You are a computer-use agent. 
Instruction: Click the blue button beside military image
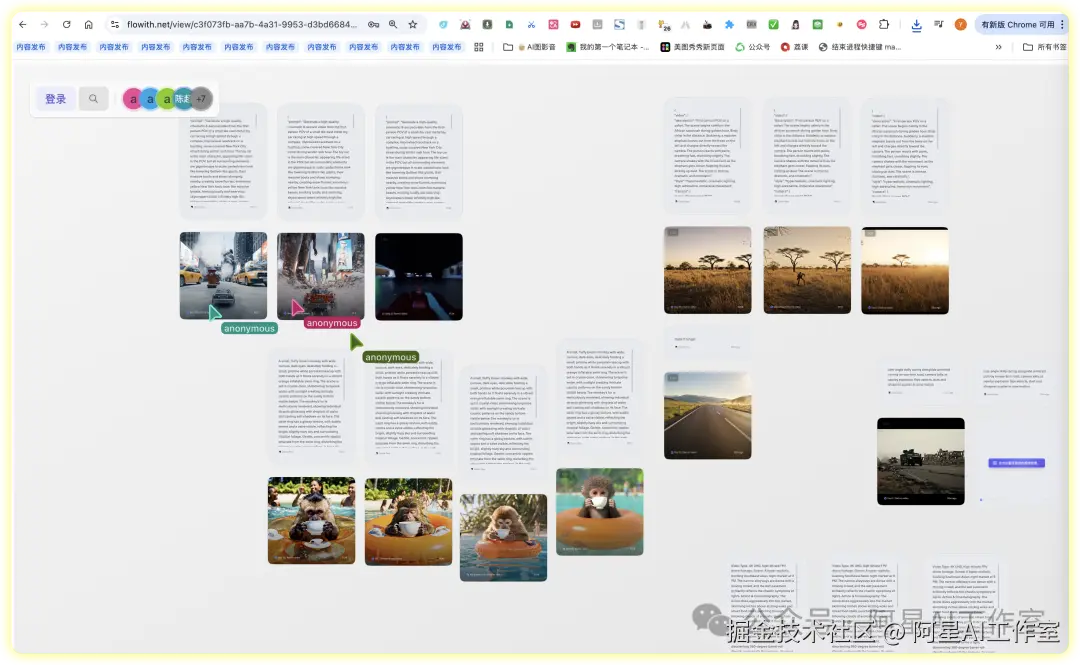tap(1017, 463)
